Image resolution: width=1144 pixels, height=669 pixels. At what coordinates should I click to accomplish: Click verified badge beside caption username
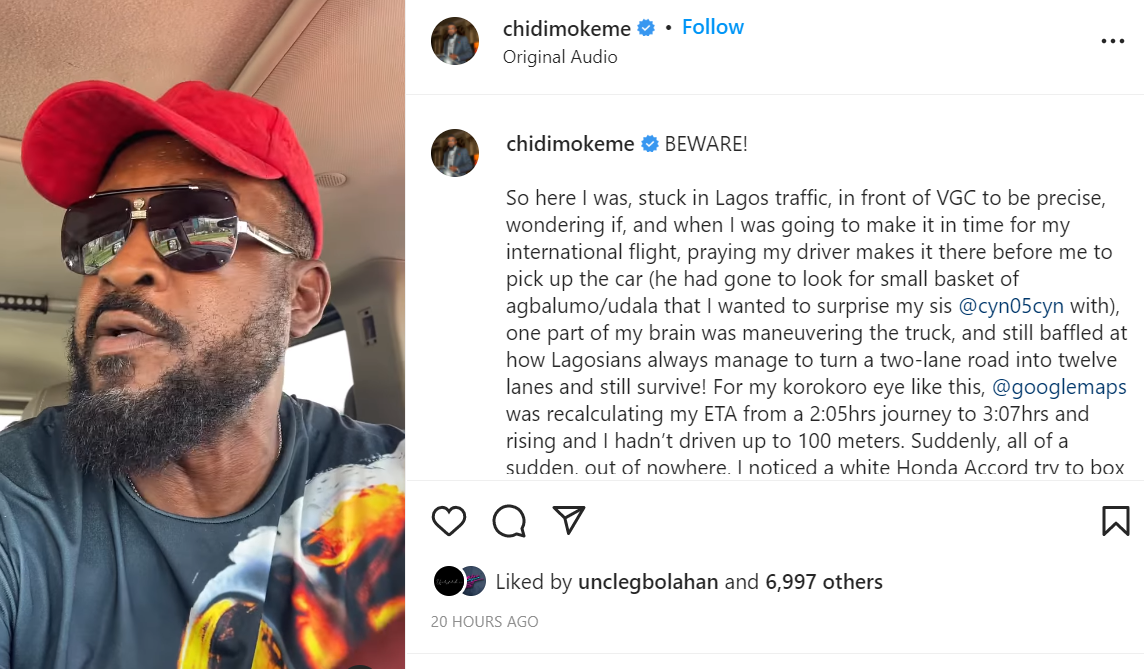pos(649,144)
